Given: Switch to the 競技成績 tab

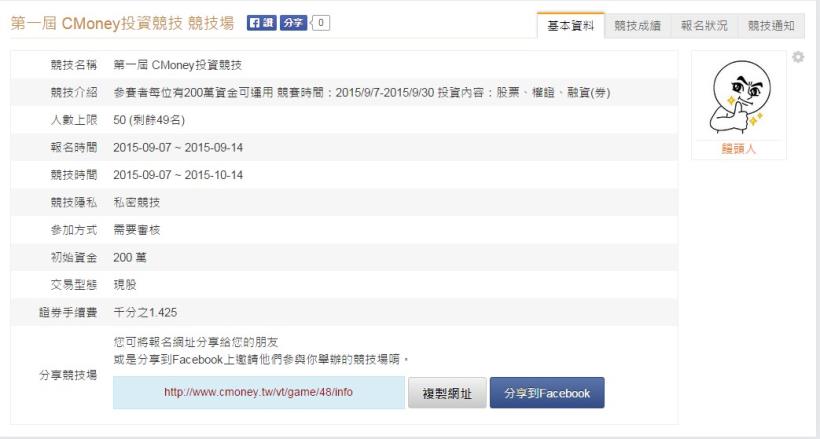Looking at the screenshot, I should click(x=637, y=26).
